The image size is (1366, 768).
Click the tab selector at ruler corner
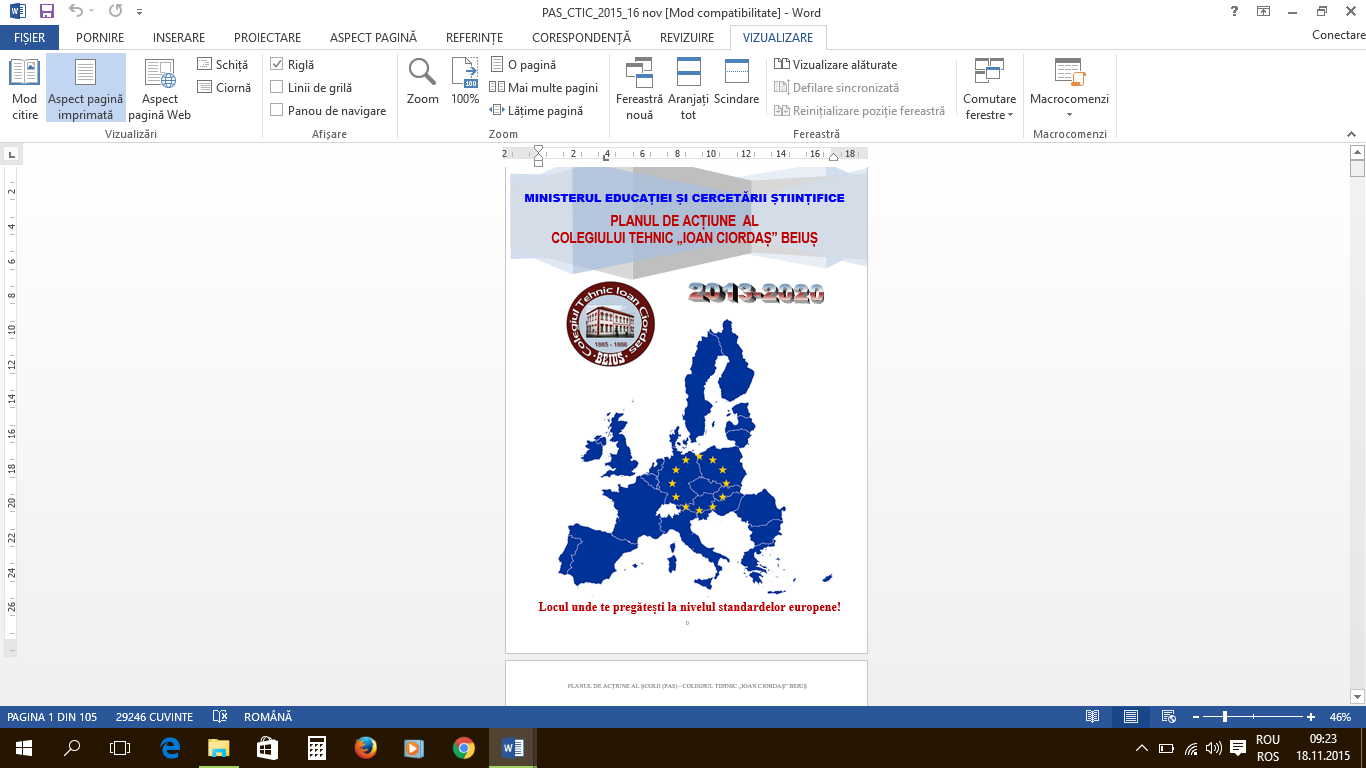tap(11, 155)
